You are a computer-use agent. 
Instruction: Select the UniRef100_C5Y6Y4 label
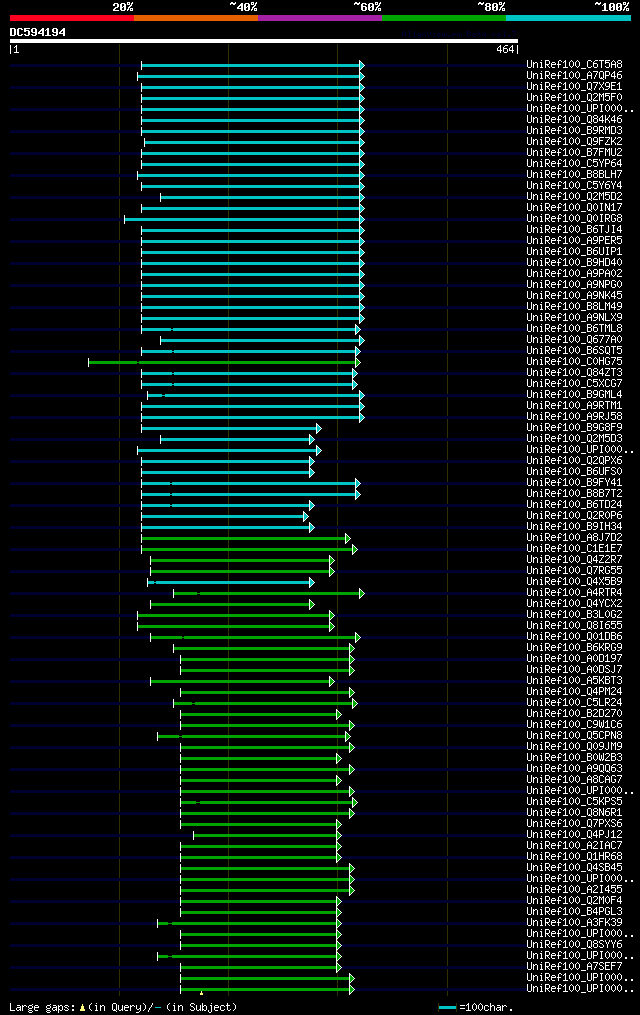click(x=575, y=186)
